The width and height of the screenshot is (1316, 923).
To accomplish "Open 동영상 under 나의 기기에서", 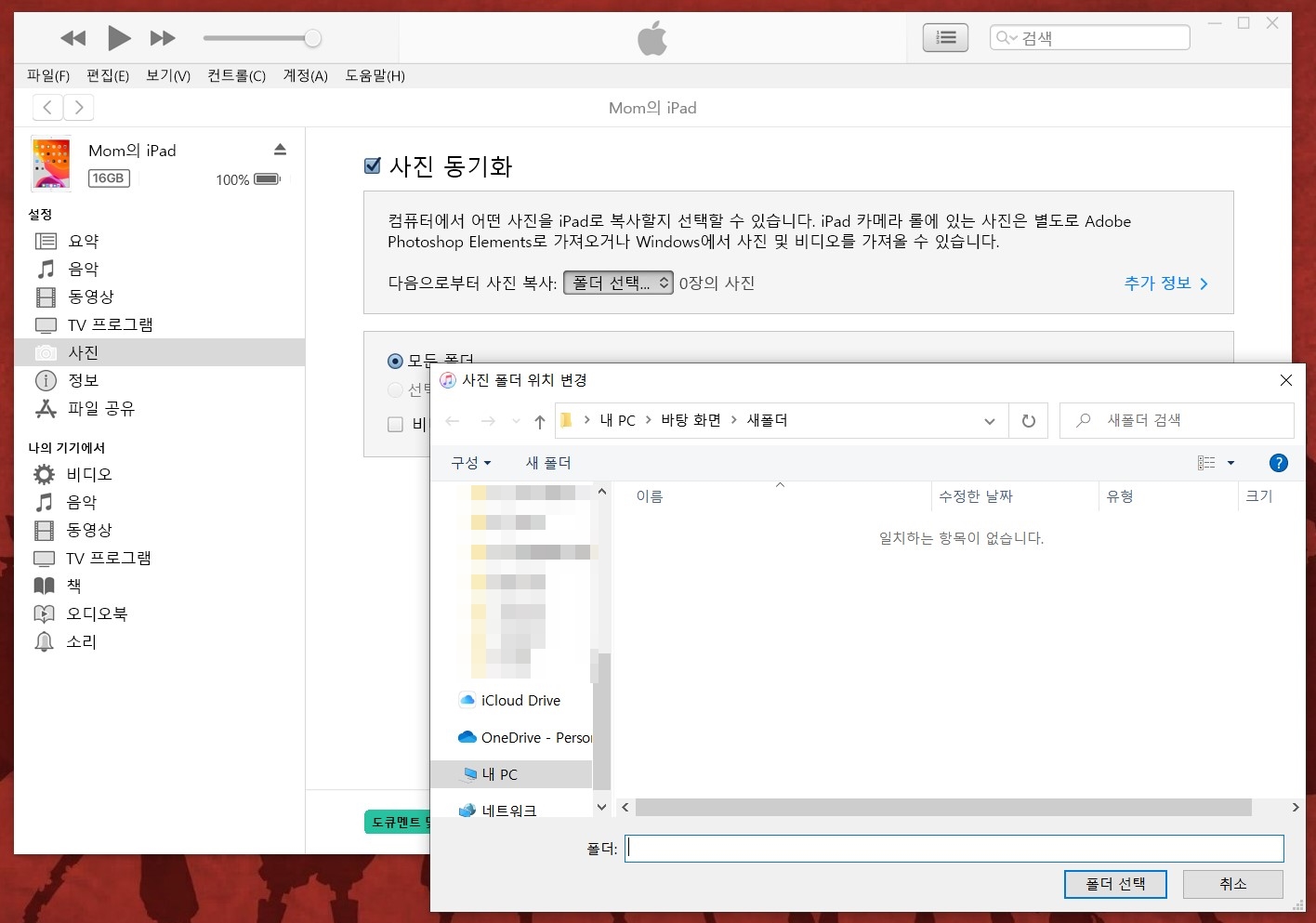I will pyautogui.click(x=160, y=530).
